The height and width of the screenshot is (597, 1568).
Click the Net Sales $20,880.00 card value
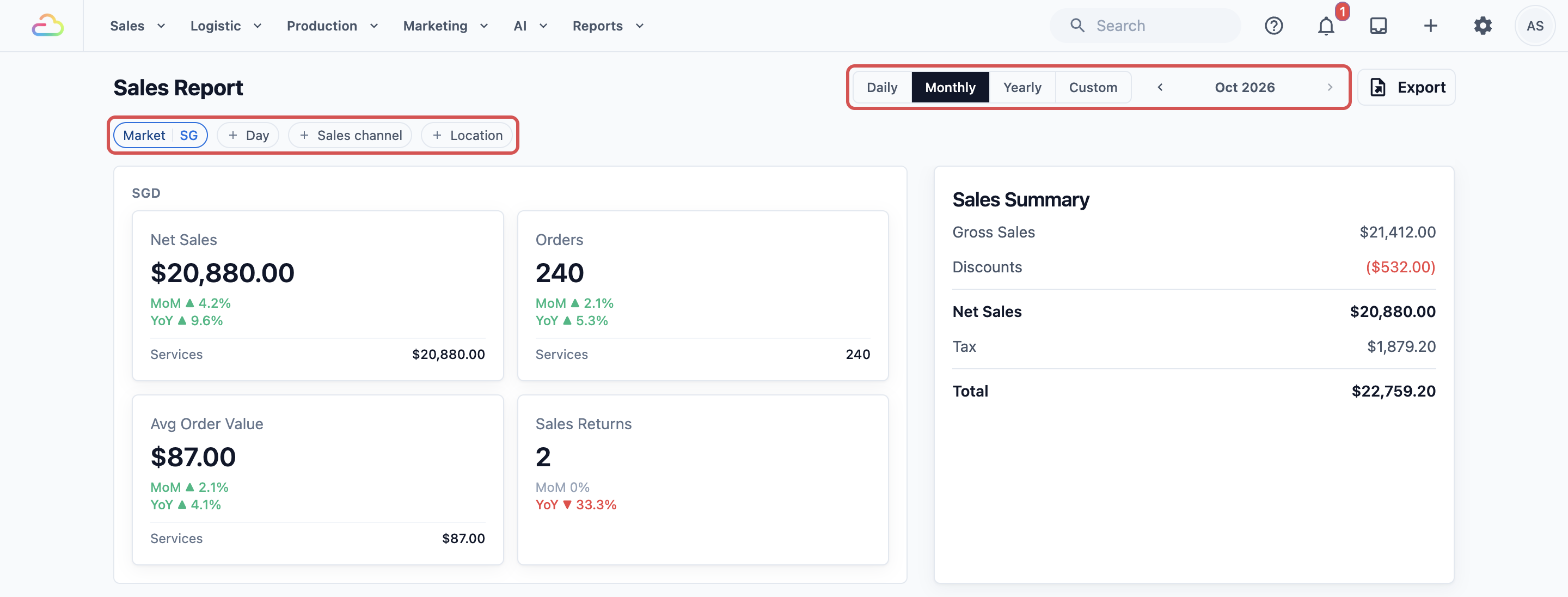coord(222,272)
